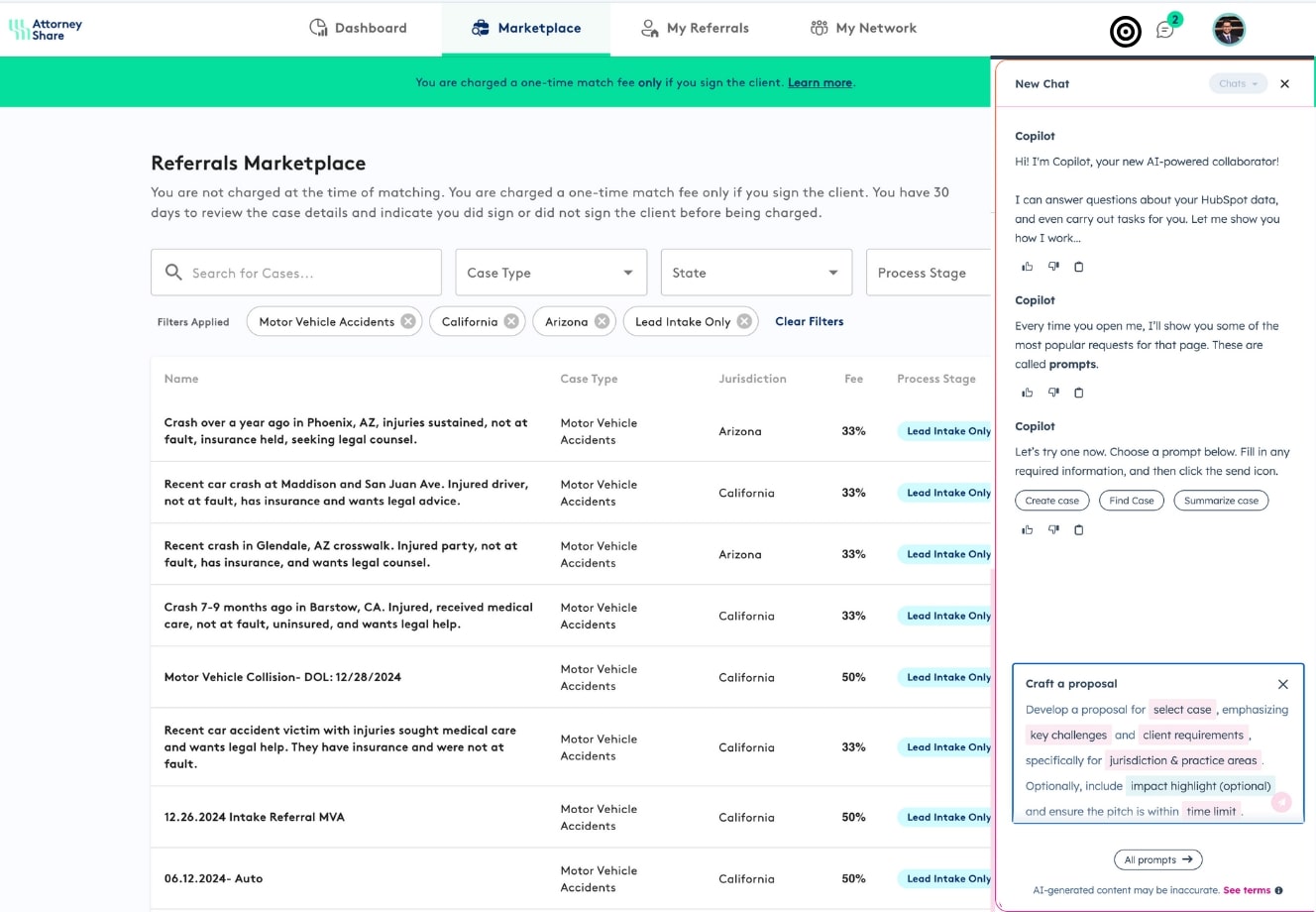Remove the California filter chip
The image size is (1316, 912).
click(511, 321)
